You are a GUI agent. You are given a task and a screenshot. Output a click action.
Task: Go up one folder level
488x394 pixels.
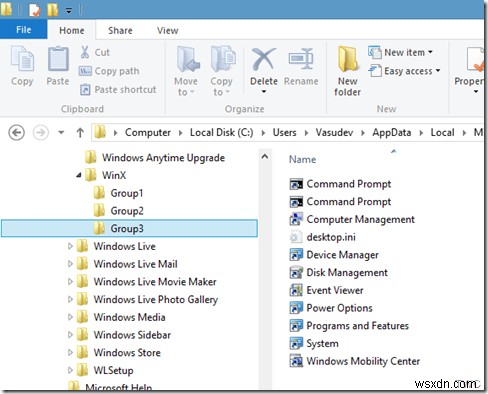pos(80,133)
